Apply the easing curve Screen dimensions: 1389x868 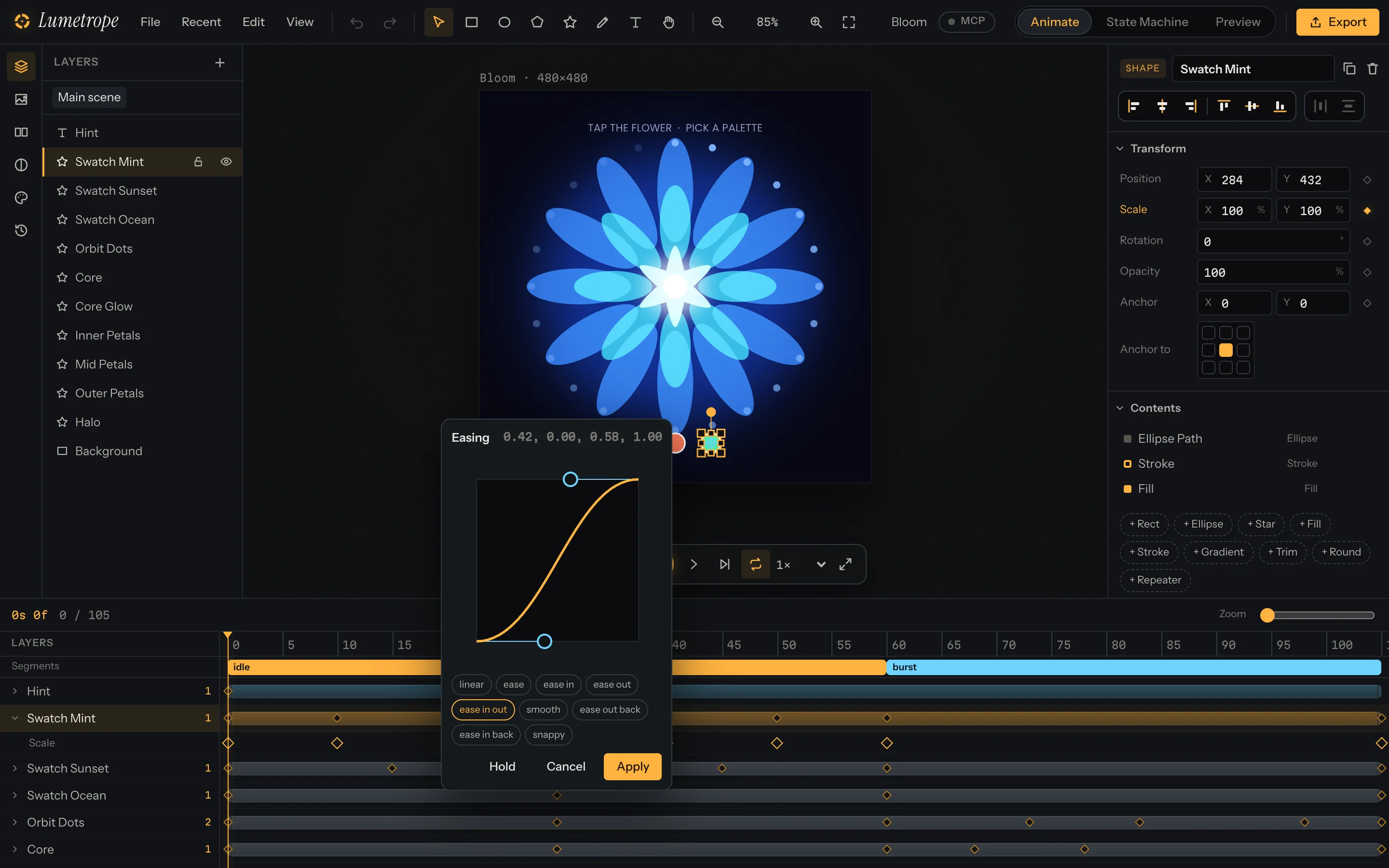coord(632,766)
